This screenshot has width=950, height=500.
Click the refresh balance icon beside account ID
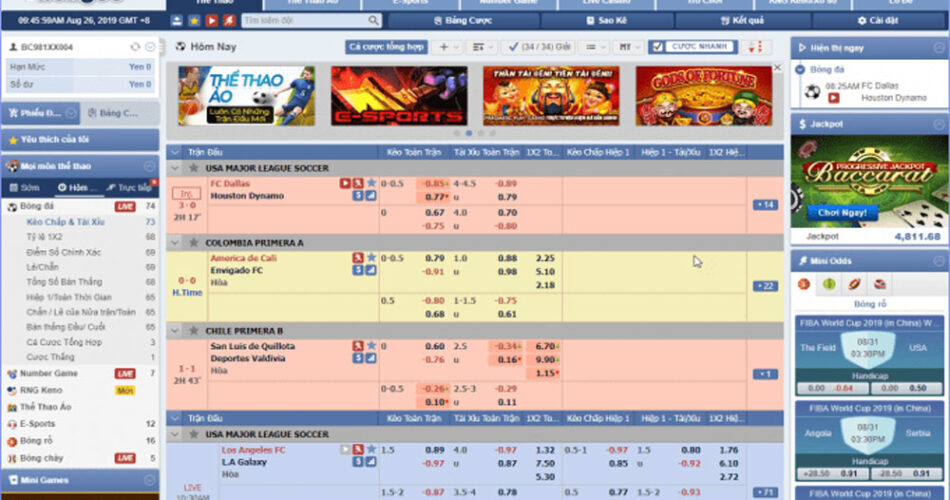click(135, 47)
